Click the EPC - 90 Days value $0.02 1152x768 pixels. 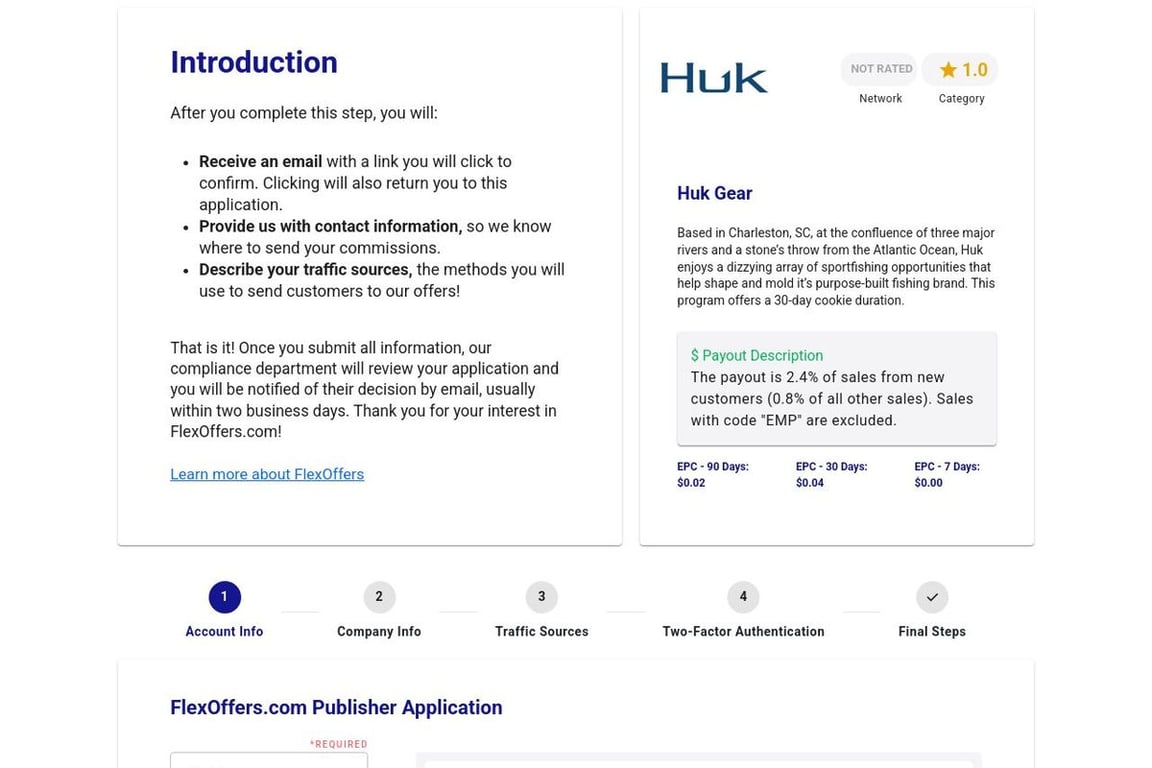[x=691, y=483]
